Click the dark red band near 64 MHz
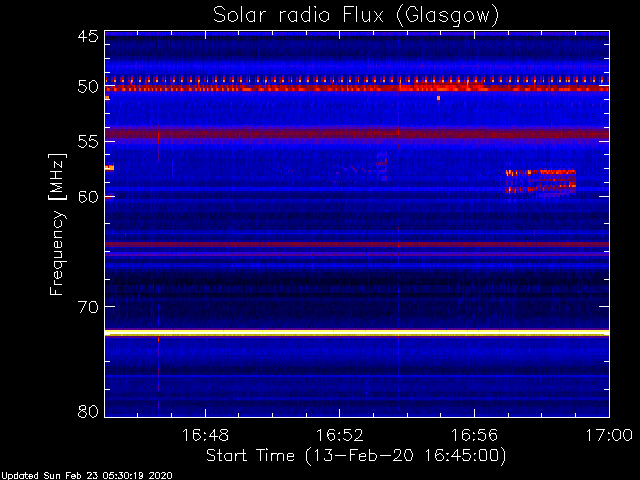The height and width of the screenshot is (480, 640). 357,244
